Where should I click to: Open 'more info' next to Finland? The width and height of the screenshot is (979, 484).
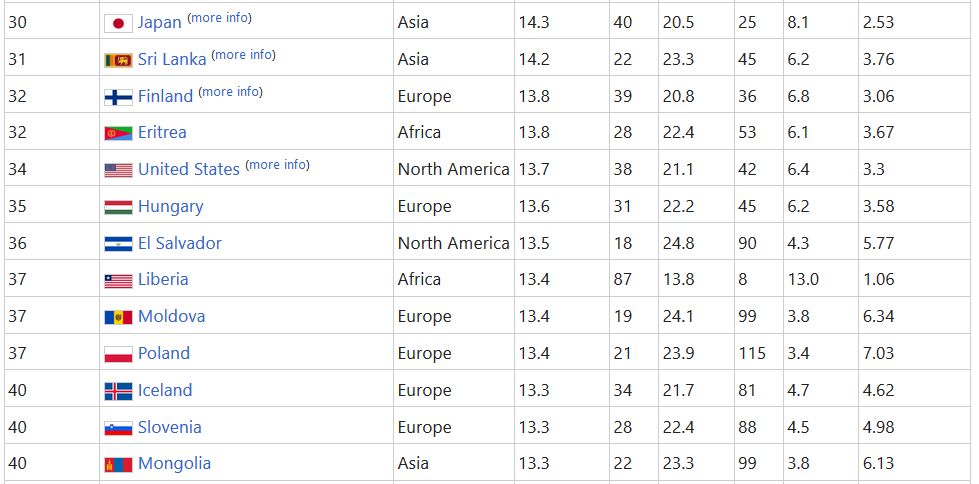230,92
